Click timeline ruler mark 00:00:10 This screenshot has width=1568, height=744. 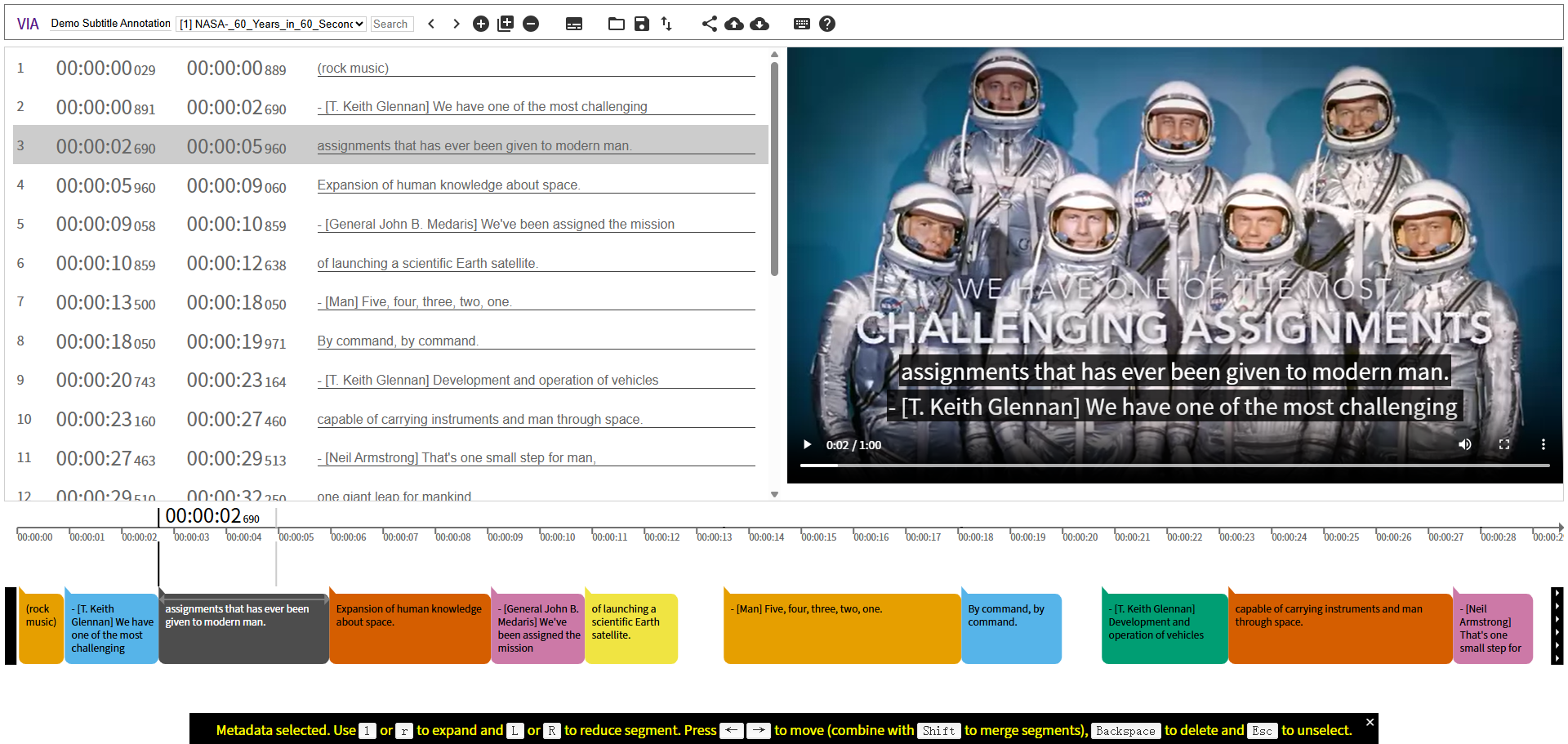click(558, 537)
